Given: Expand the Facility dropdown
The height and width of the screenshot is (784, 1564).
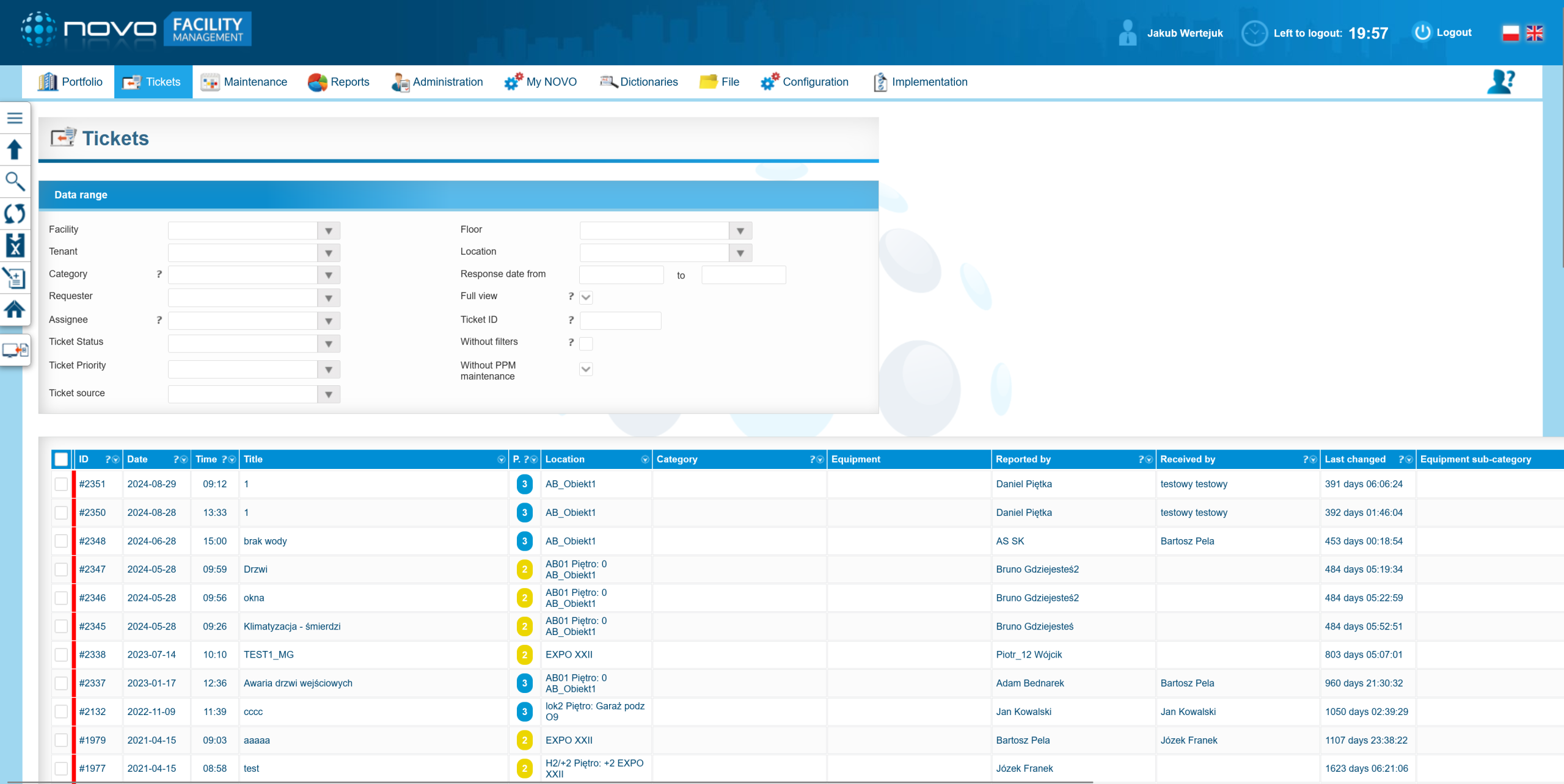Looking at the screenshot, I should point(329,231).
